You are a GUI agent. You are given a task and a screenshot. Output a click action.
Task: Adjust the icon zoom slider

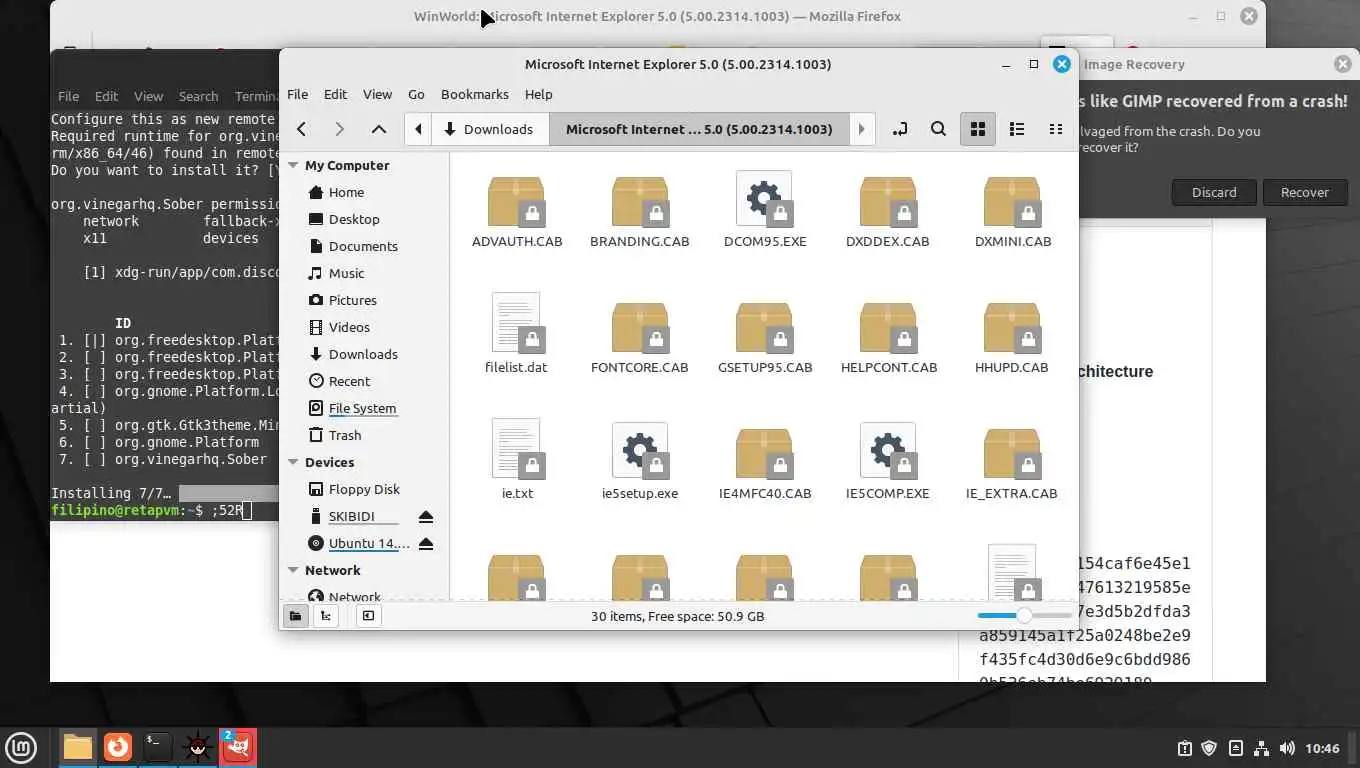pyautogui.click(x=1024, y=616)
